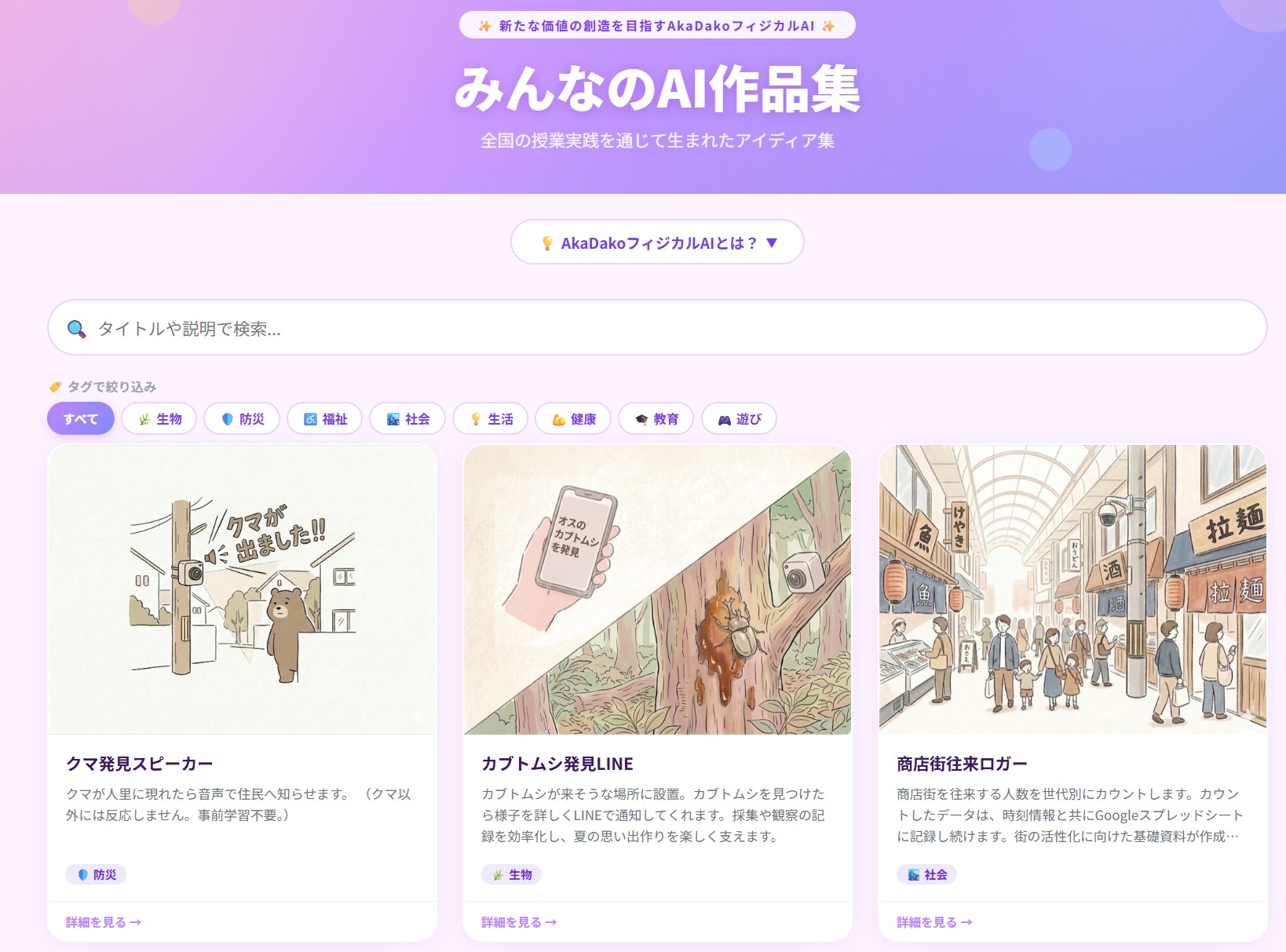The image size is (1286, 952).
Task: Click the magnifying glass search icon
Action: (x=76, y=329)
